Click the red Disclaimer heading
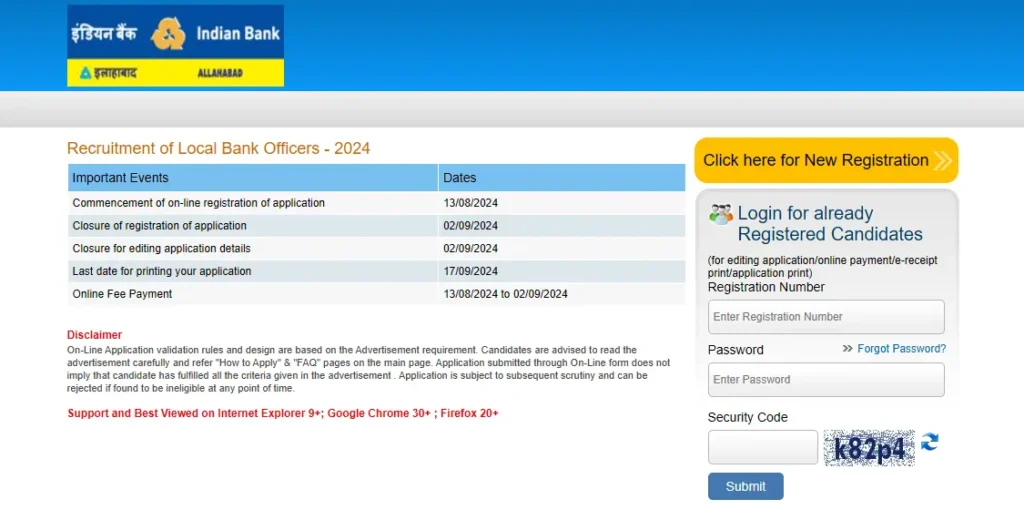This screenshot has width=1024, height=520. coord(94,335)
